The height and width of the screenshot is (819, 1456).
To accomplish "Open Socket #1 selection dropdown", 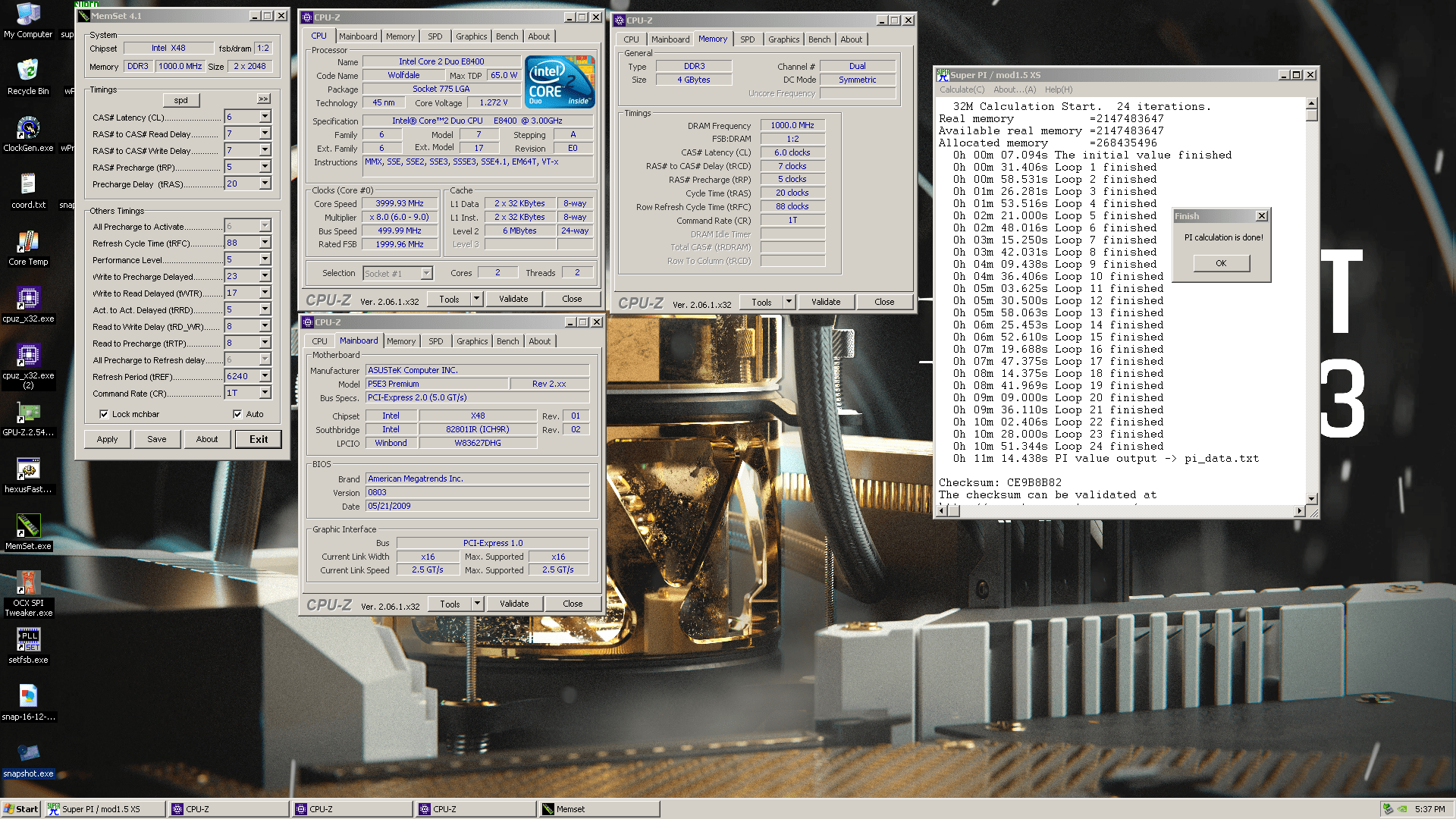I will click(427, 273).
